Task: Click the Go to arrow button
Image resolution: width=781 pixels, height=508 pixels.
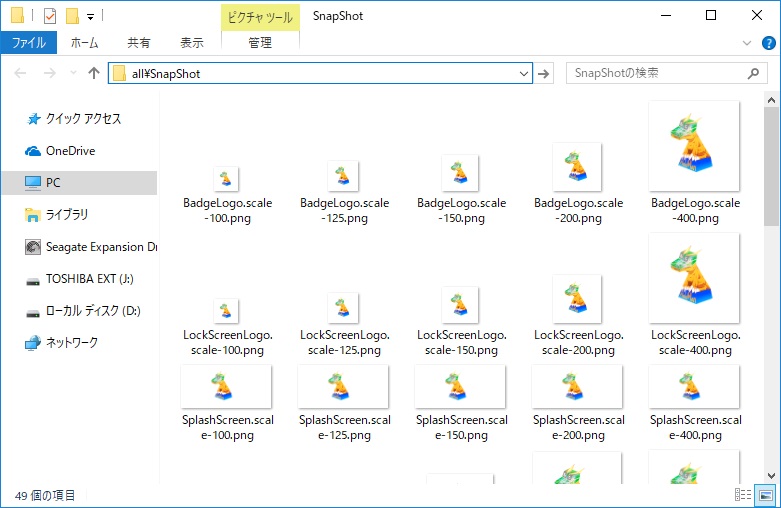Action: pos(544,74)
